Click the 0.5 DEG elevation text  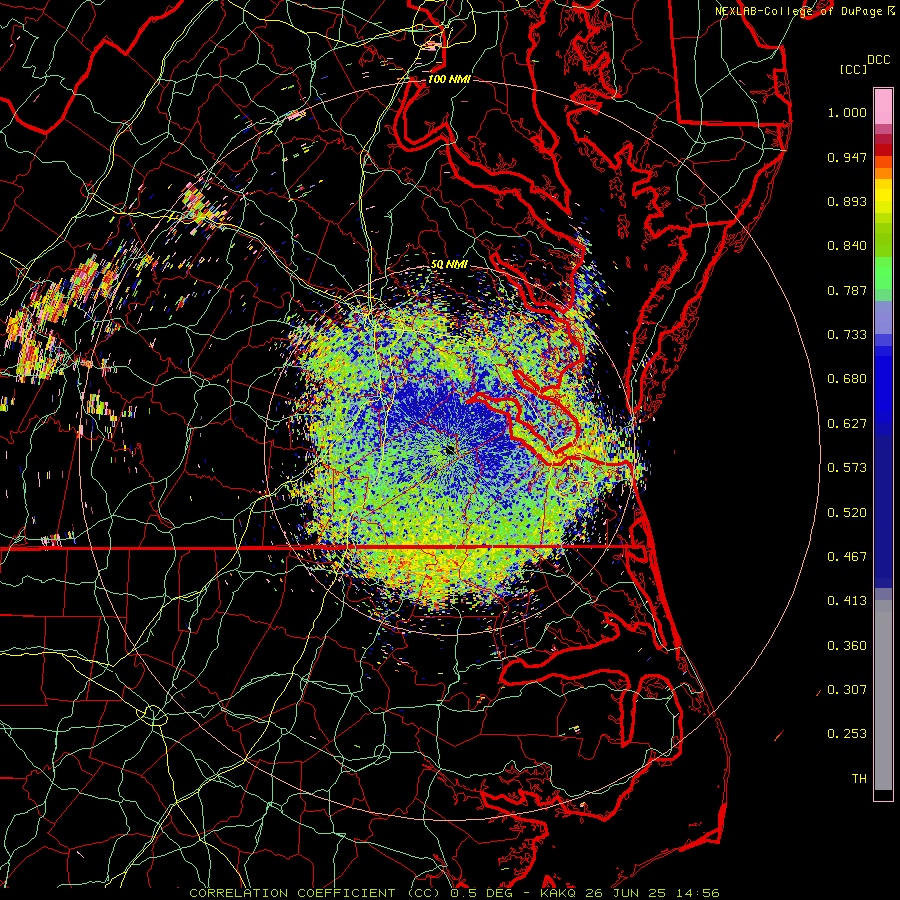[482, 893]
